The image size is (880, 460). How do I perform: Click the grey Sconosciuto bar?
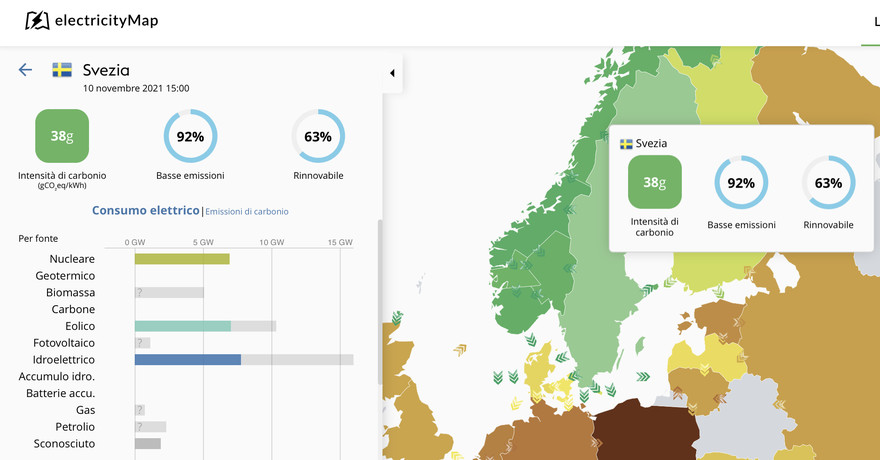(148, 444)
